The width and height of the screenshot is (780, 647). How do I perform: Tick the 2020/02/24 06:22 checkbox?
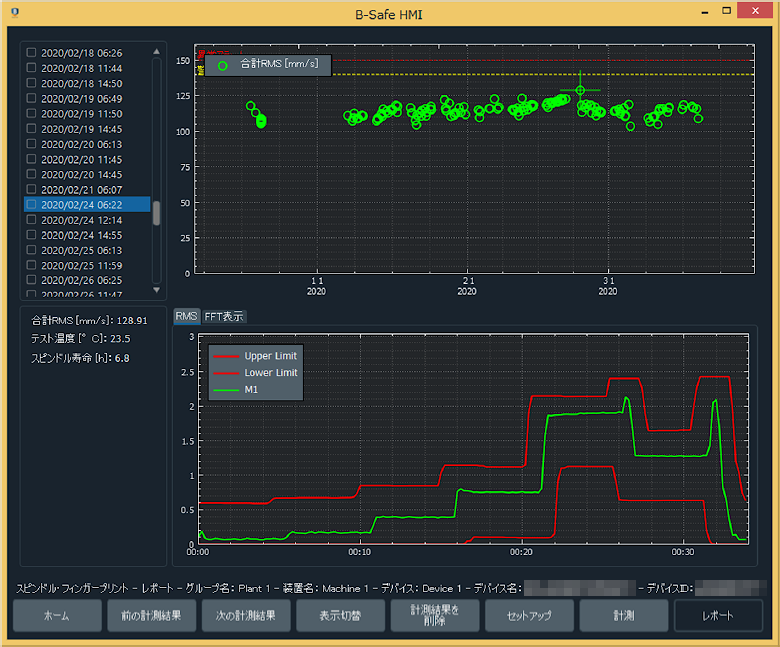coord(31,204)
